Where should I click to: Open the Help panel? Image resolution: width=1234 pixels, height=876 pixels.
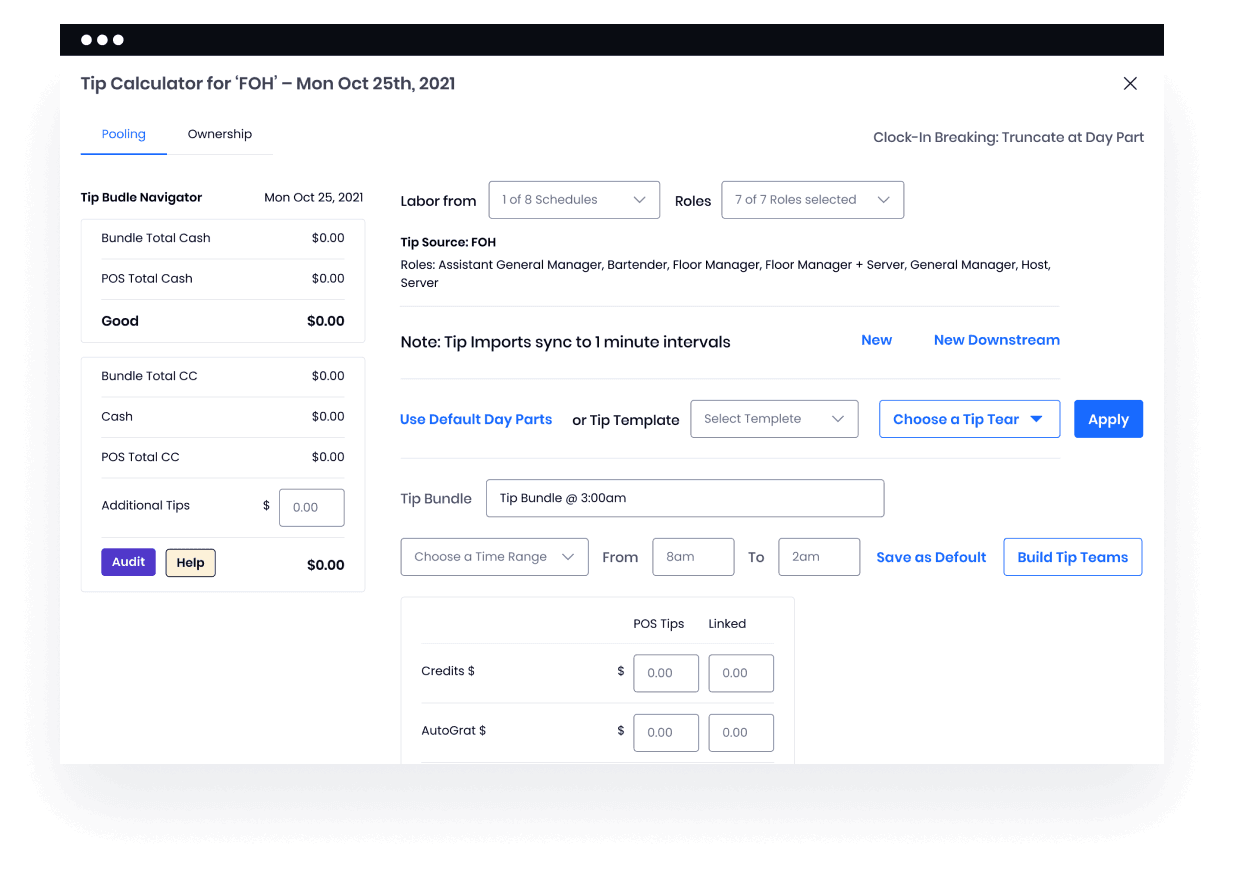(x=190, y=562)
